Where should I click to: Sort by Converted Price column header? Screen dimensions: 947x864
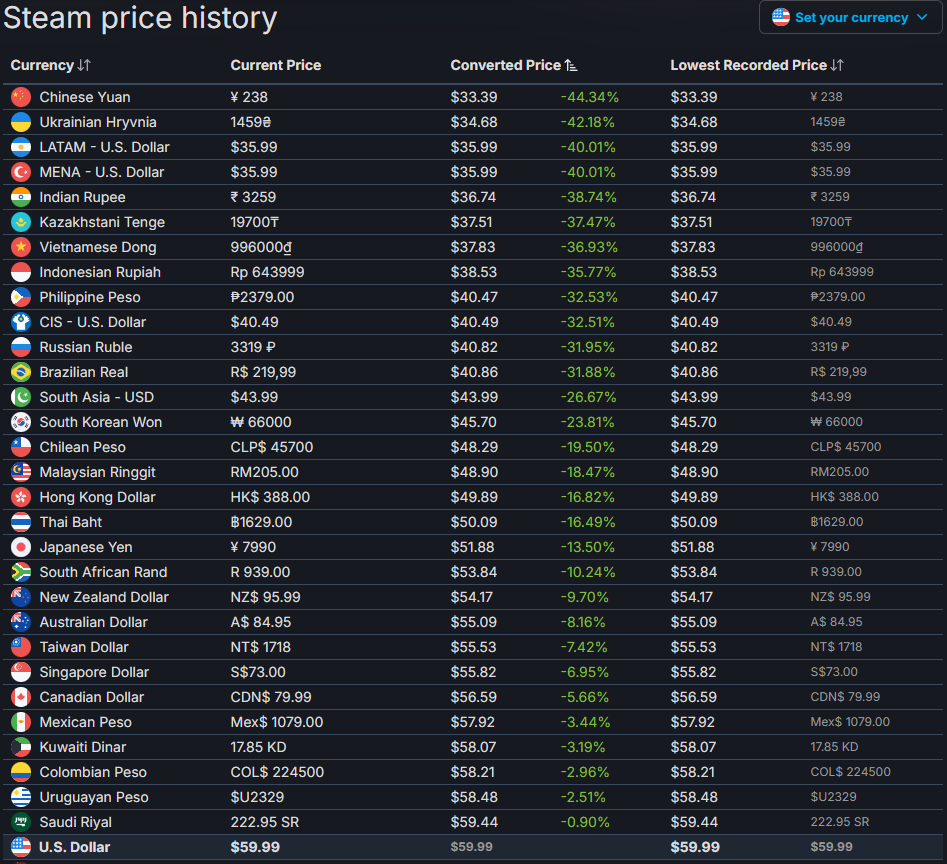pos(513,65)
